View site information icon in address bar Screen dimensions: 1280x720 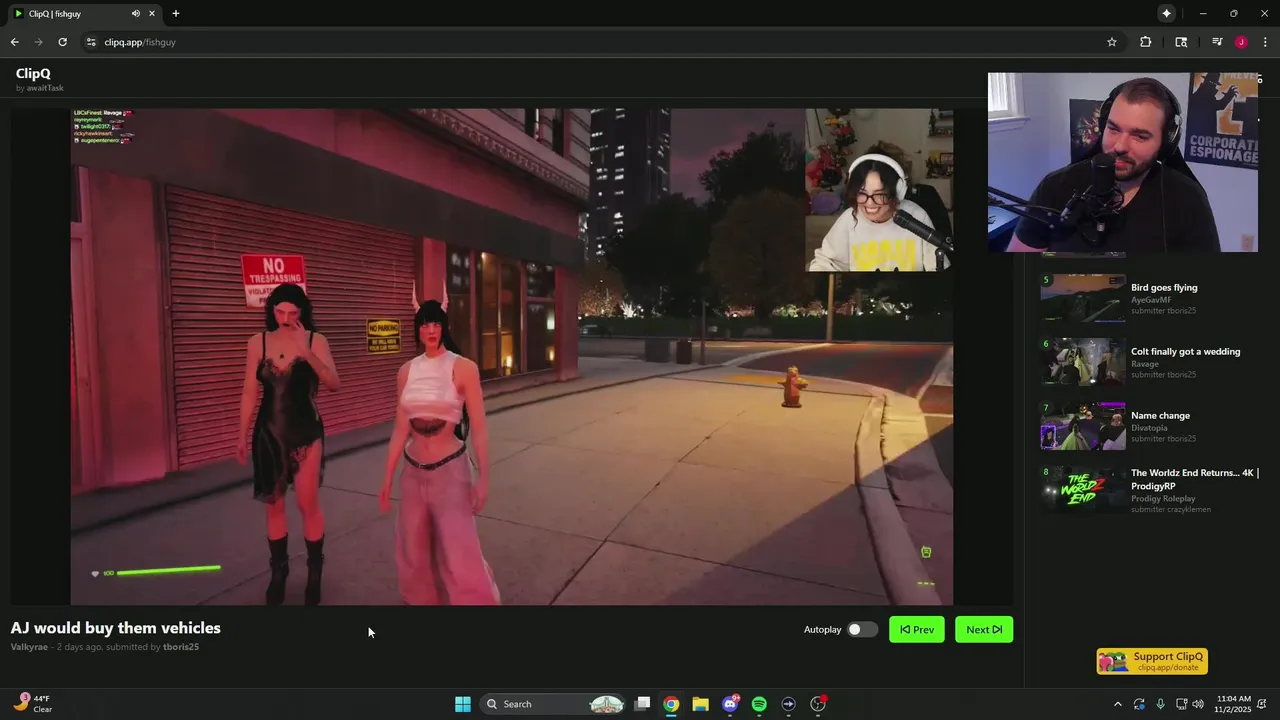(91, 42)
